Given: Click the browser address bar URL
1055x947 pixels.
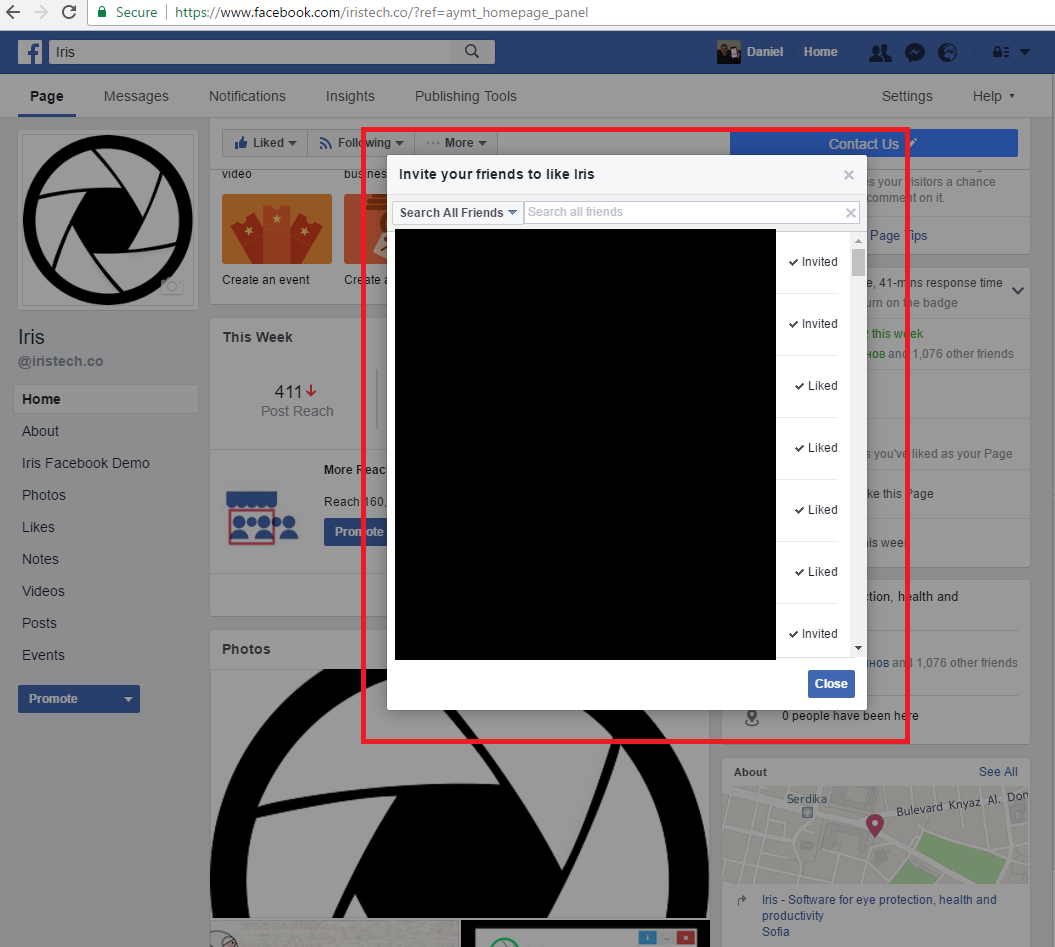Looking at the screenshot, I should pos(381,12).
